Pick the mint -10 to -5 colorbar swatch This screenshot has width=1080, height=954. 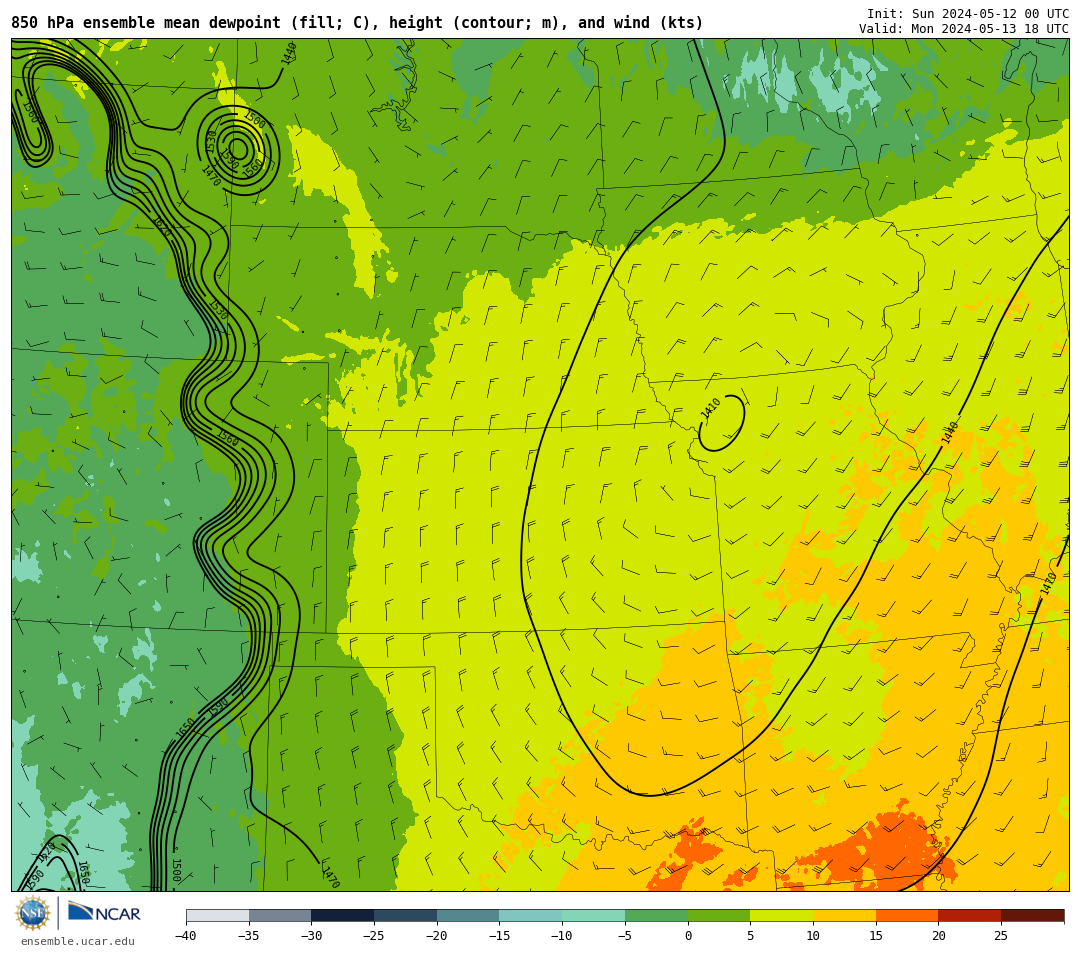[x=593, y=915]
